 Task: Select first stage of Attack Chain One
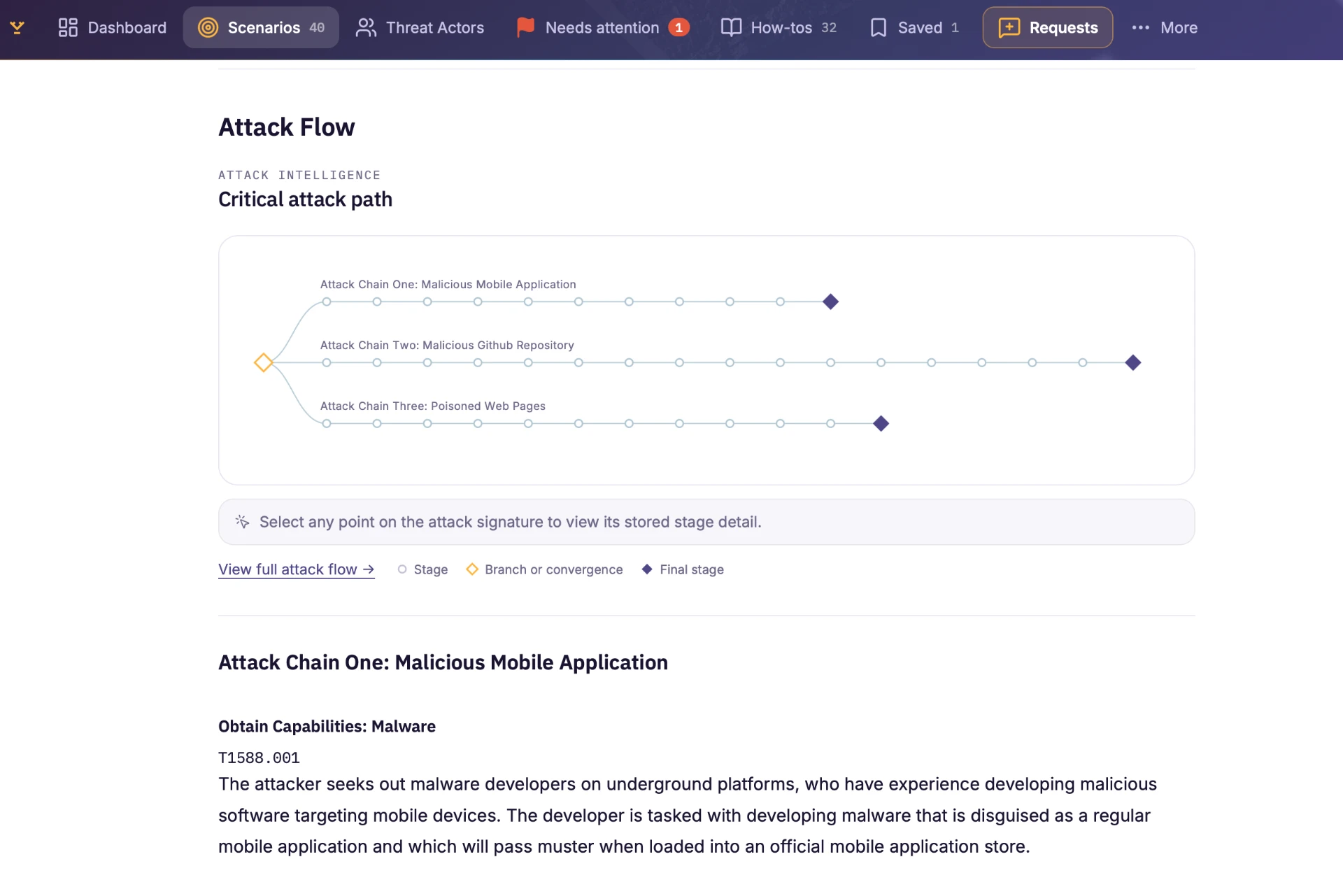click(x=327, y=301)
